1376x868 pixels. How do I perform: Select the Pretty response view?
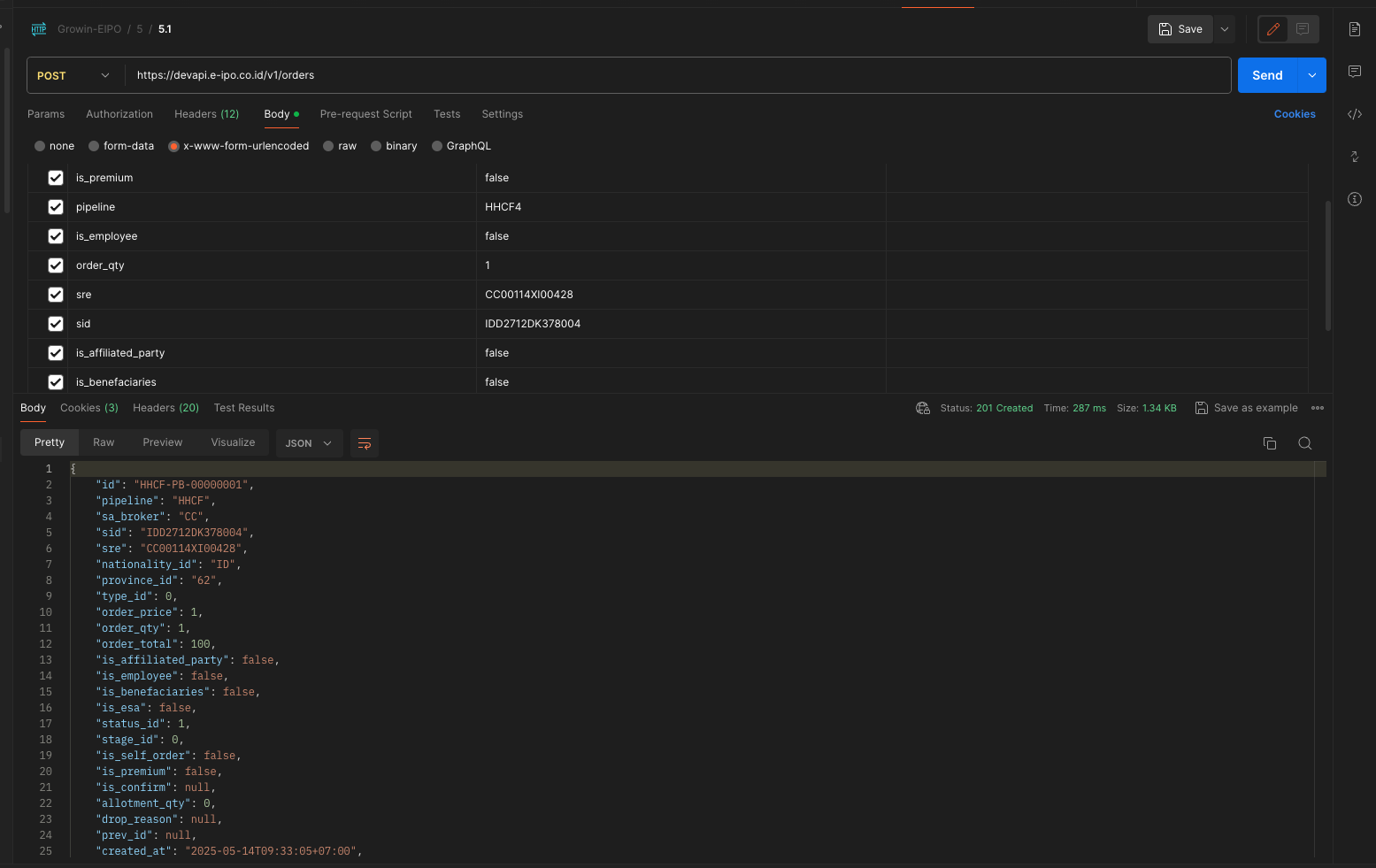[50, 442]
